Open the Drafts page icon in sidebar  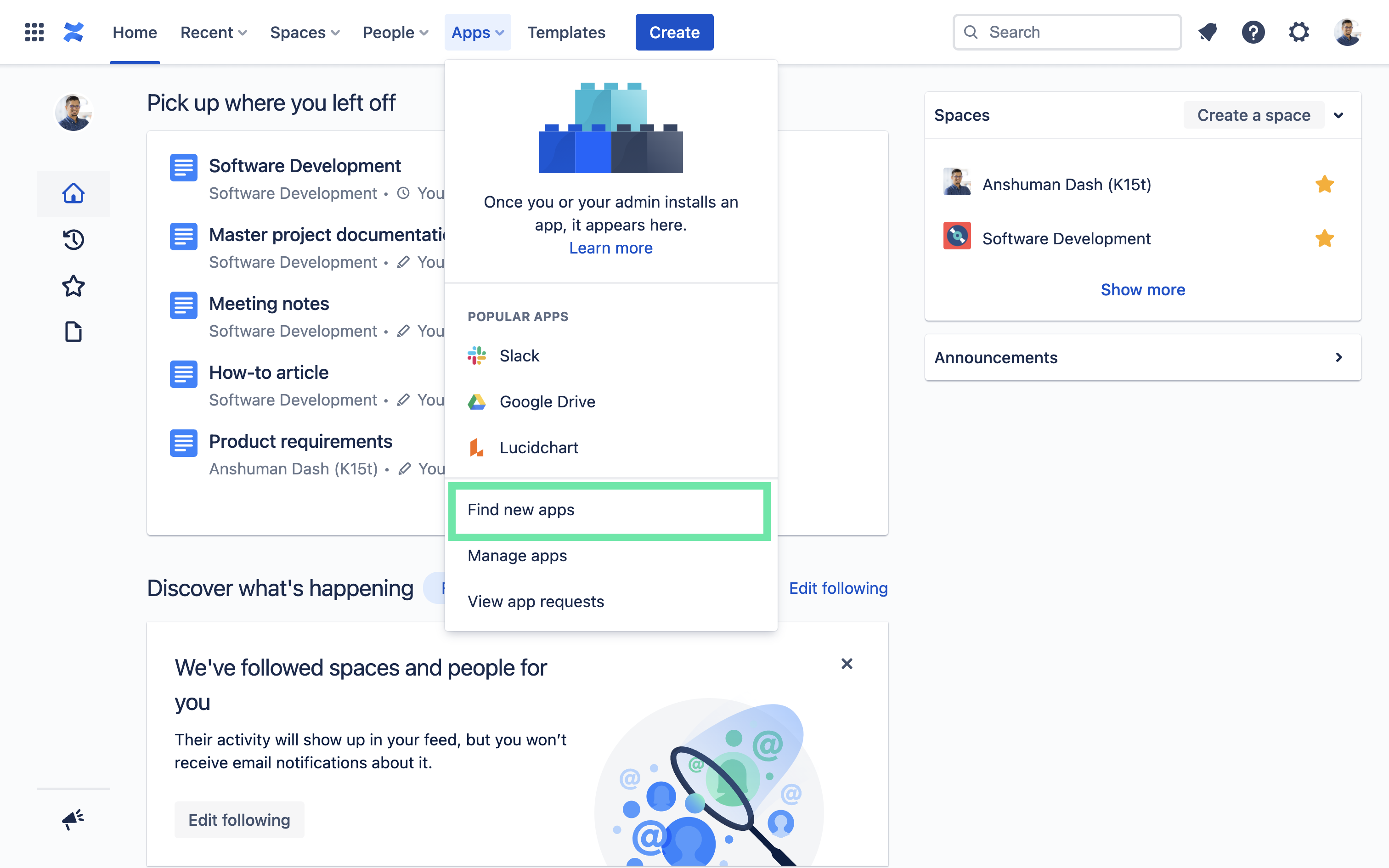point(73,332)
